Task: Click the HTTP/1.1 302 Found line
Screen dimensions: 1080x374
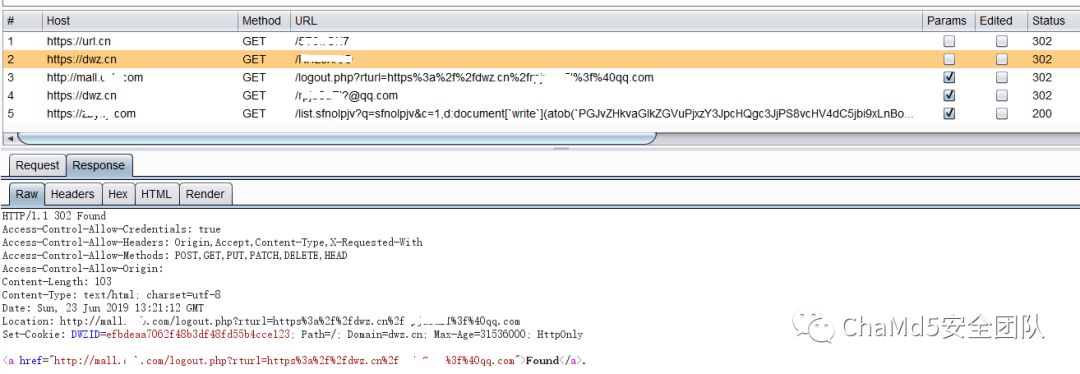Action: click(54, 216)
